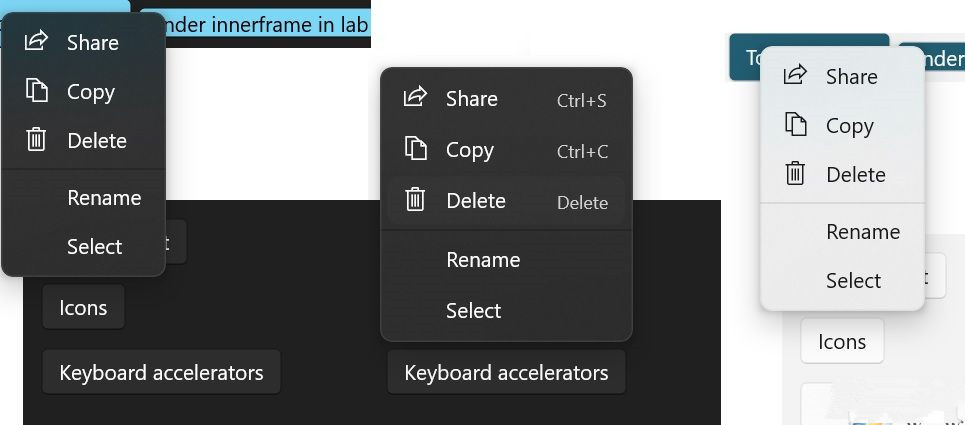Choose Rename in the light-themed menu
965x425 pixels.
click(x=862, y=232)
